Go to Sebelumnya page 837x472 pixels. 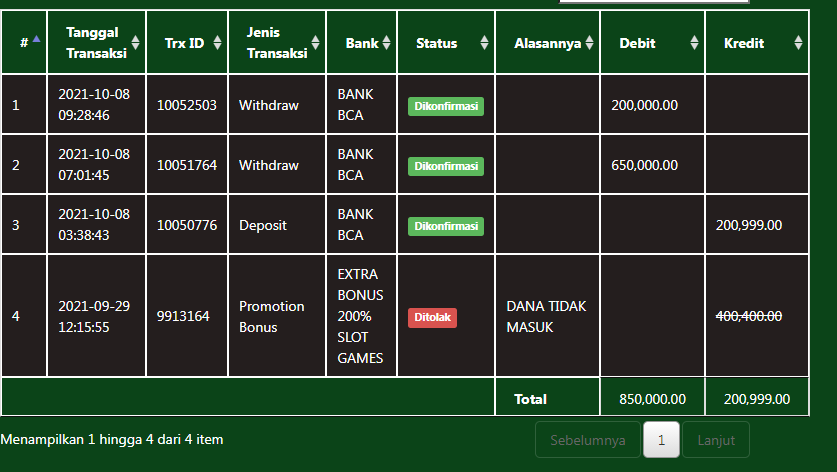[x=588, y=440]
